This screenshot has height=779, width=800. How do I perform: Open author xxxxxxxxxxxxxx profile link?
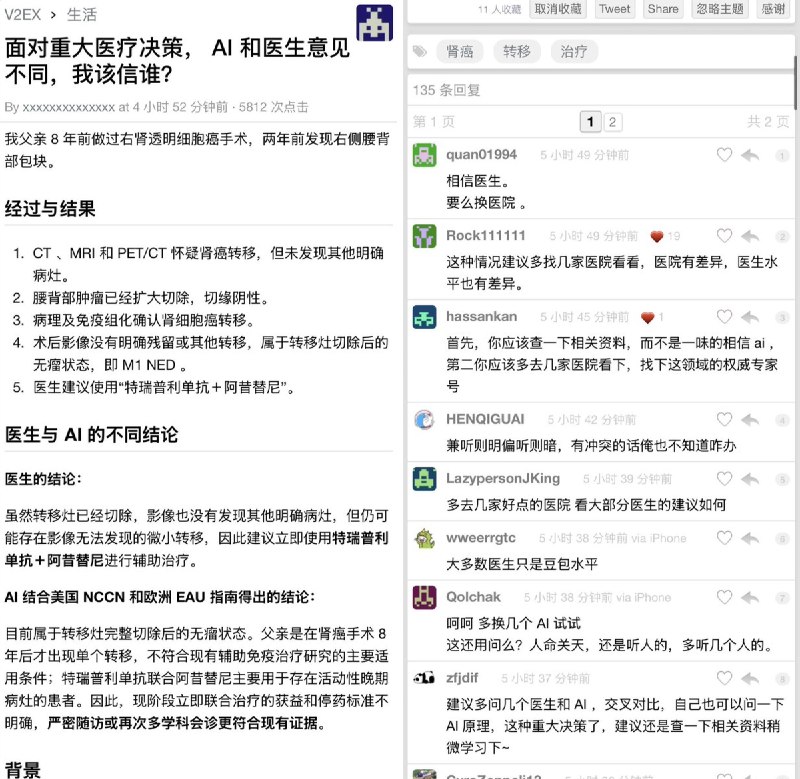[x=68, y=107]
